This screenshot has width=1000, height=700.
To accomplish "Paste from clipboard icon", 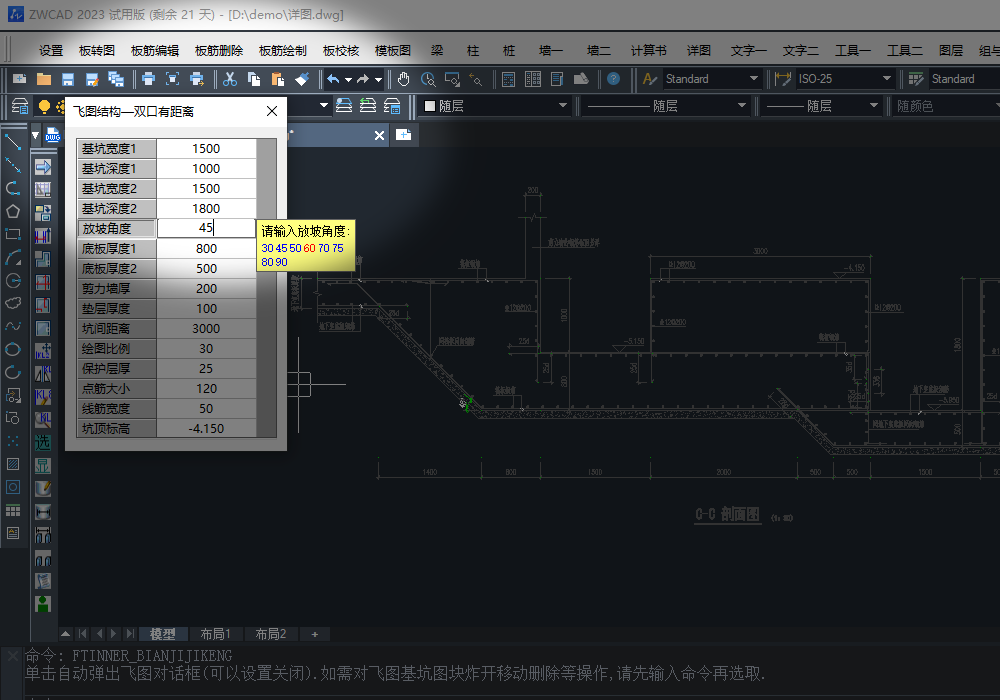I will tap(278, 79).
